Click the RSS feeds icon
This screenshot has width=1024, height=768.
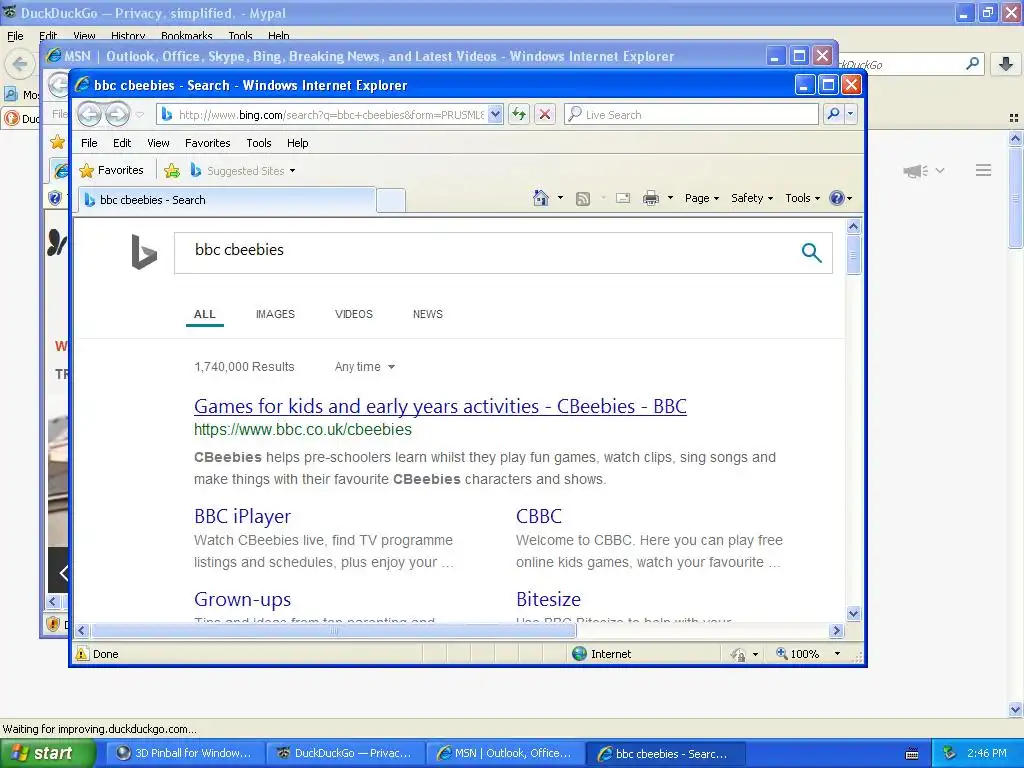click(583, 198)
